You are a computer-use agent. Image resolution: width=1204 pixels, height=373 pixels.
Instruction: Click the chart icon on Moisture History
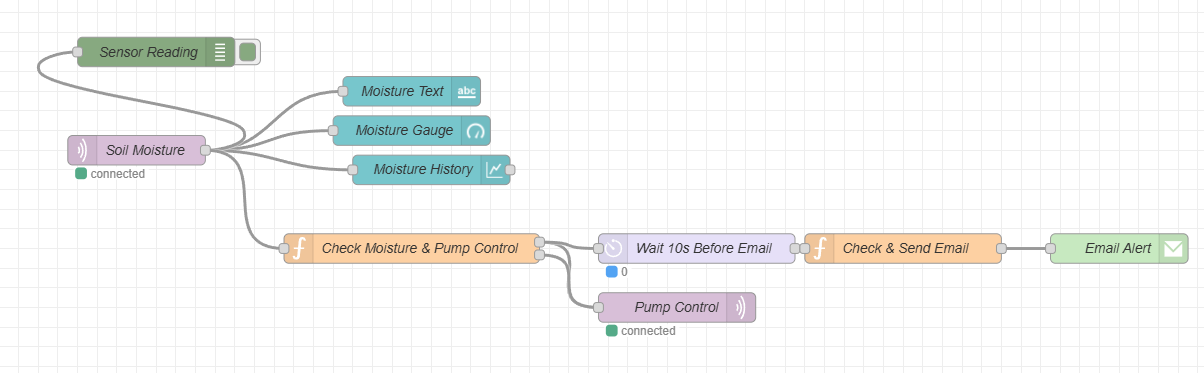pyautogui.click(x=495, y=169)
